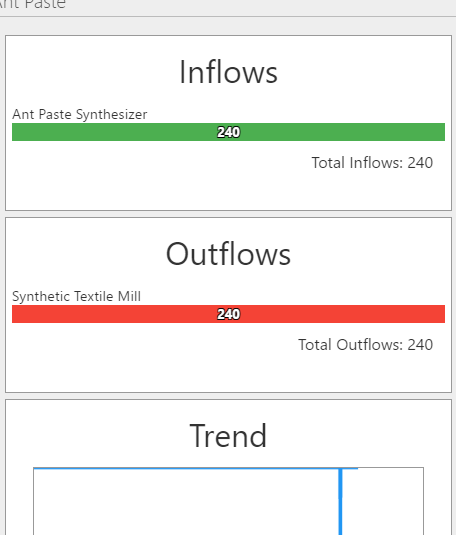Click the Ant Paste title at top
This screenshot has width=456, height=535.
(32, 4)
